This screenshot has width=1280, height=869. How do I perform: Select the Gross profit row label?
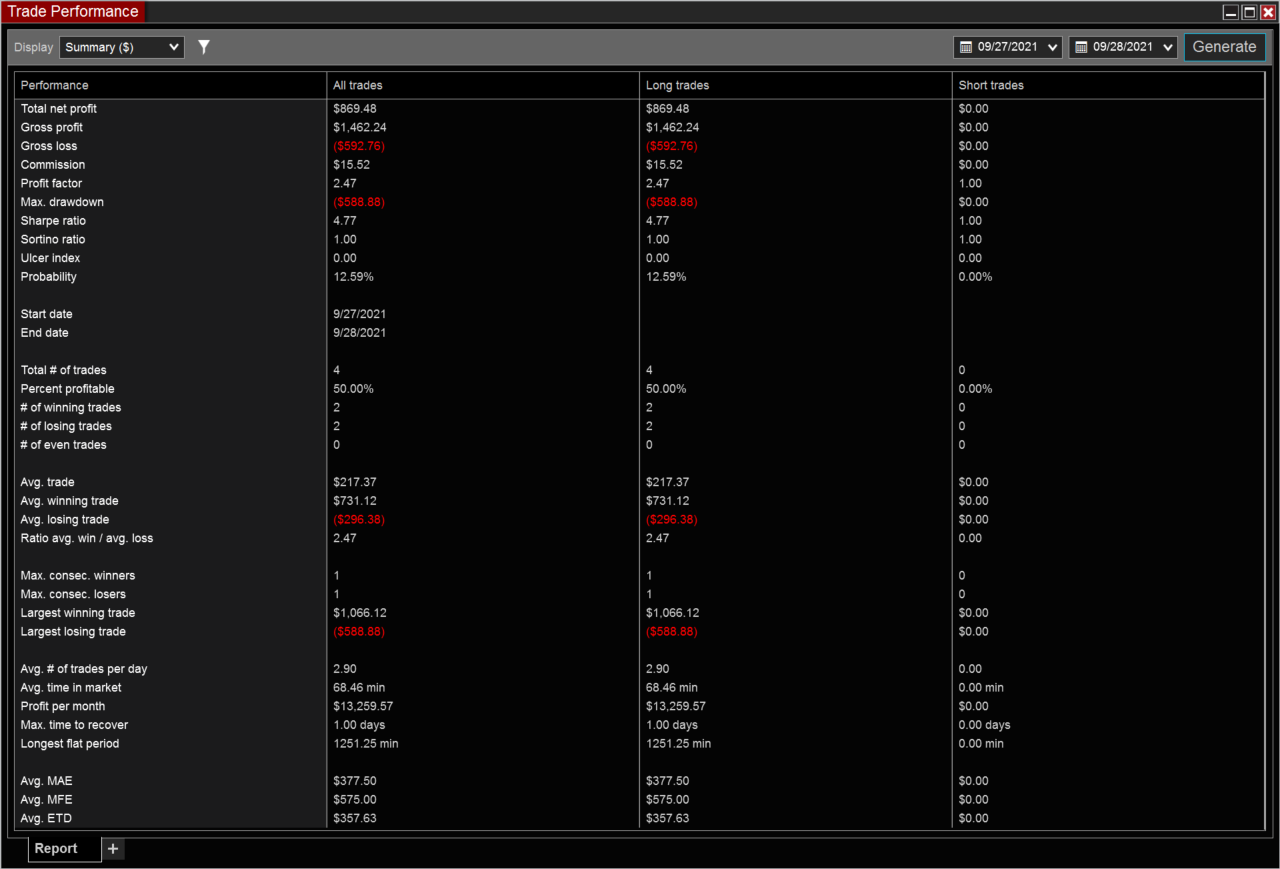coord(52,127)
